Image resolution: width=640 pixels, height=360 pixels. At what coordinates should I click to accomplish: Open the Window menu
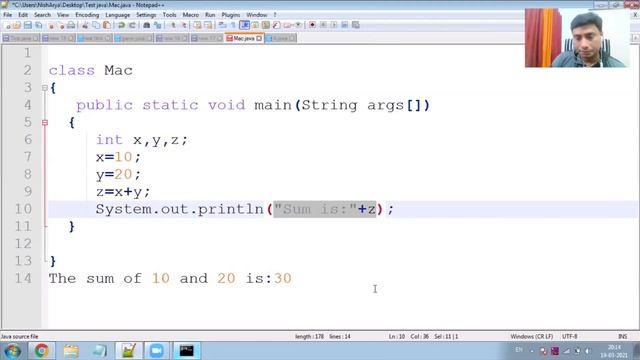tap(257, 15)
